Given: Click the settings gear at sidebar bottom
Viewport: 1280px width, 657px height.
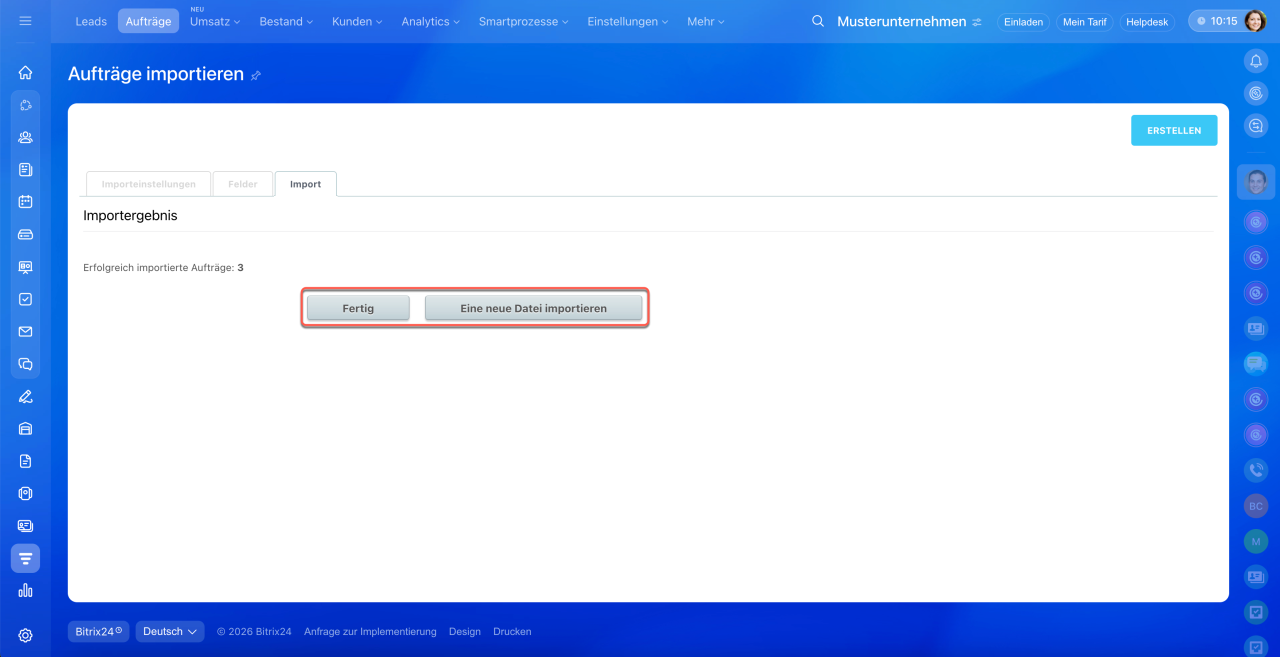Looking at the screenshot, I should tap(25, 635).
